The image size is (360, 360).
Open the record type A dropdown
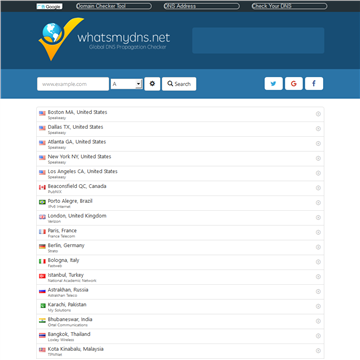tap(127, 84)
